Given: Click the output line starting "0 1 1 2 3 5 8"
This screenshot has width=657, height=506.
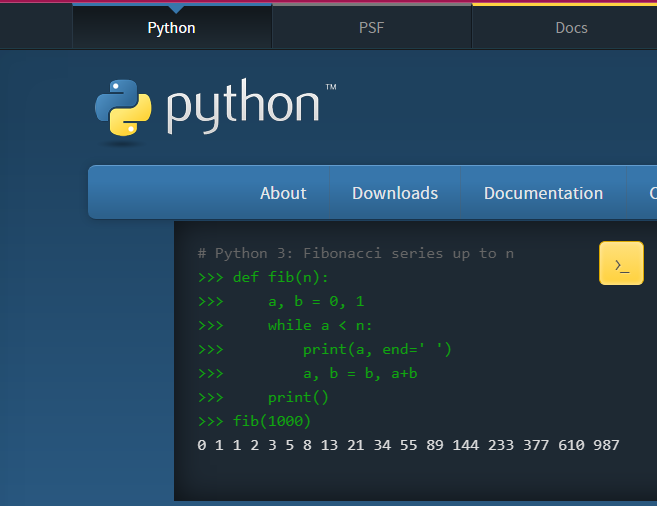Looking at the screenshot, I should click(408, 445).
